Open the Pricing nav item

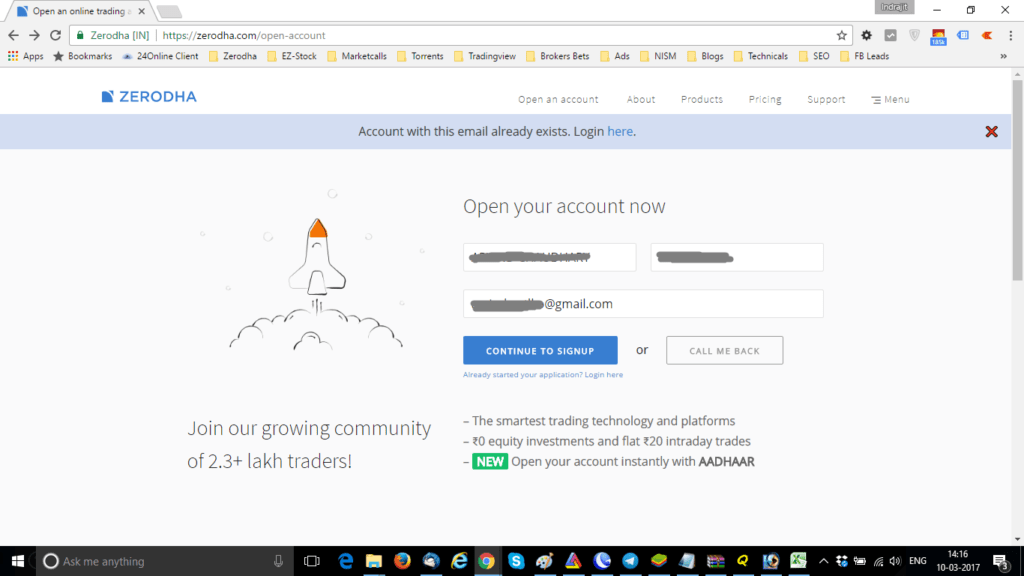click(765, 99)
